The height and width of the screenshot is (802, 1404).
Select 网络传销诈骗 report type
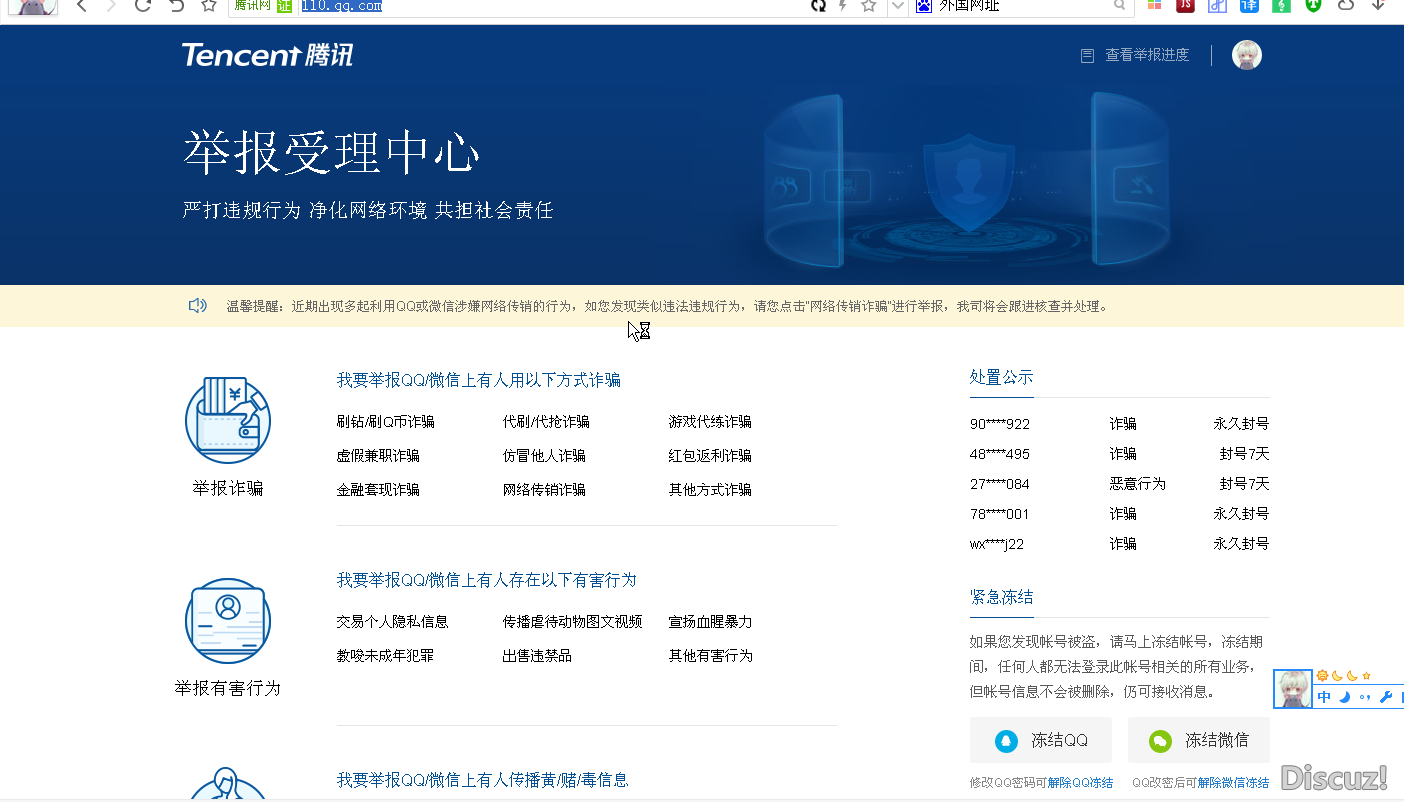(x=544, y=490)
